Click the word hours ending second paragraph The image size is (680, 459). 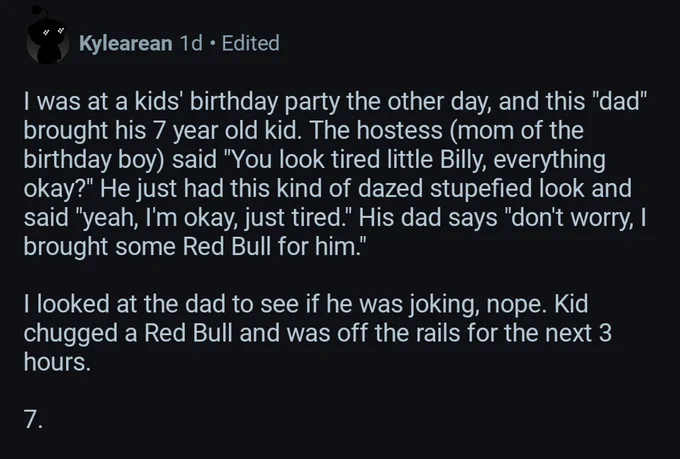pyautogui.click(x=57, y=362)
